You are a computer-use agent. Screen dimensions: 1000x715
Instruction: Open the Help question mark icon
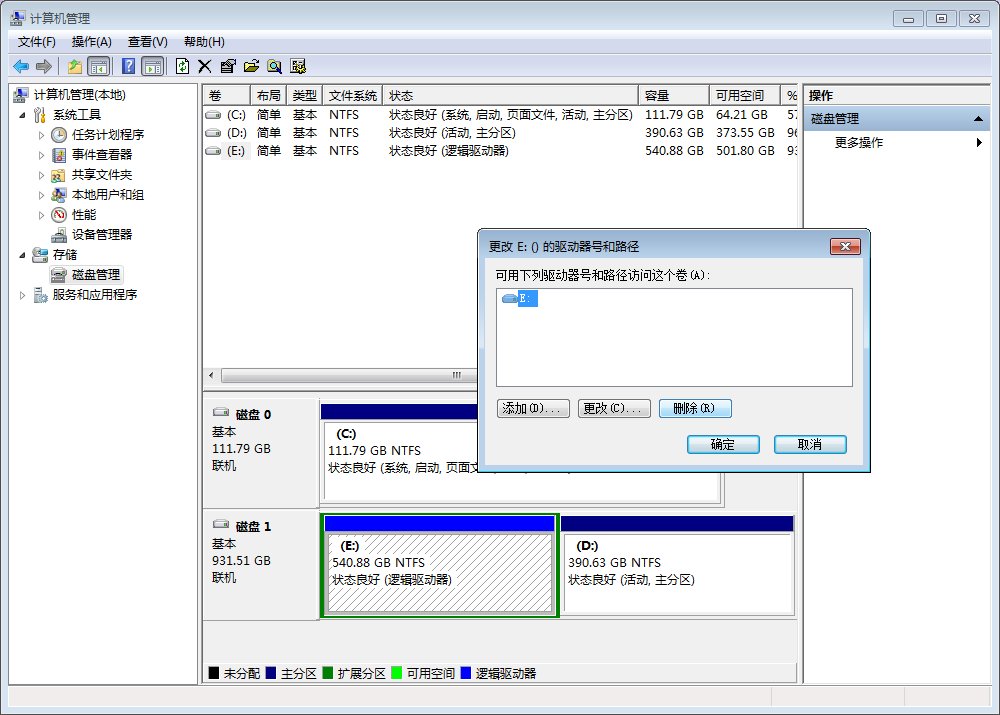(x=128, y=66)
